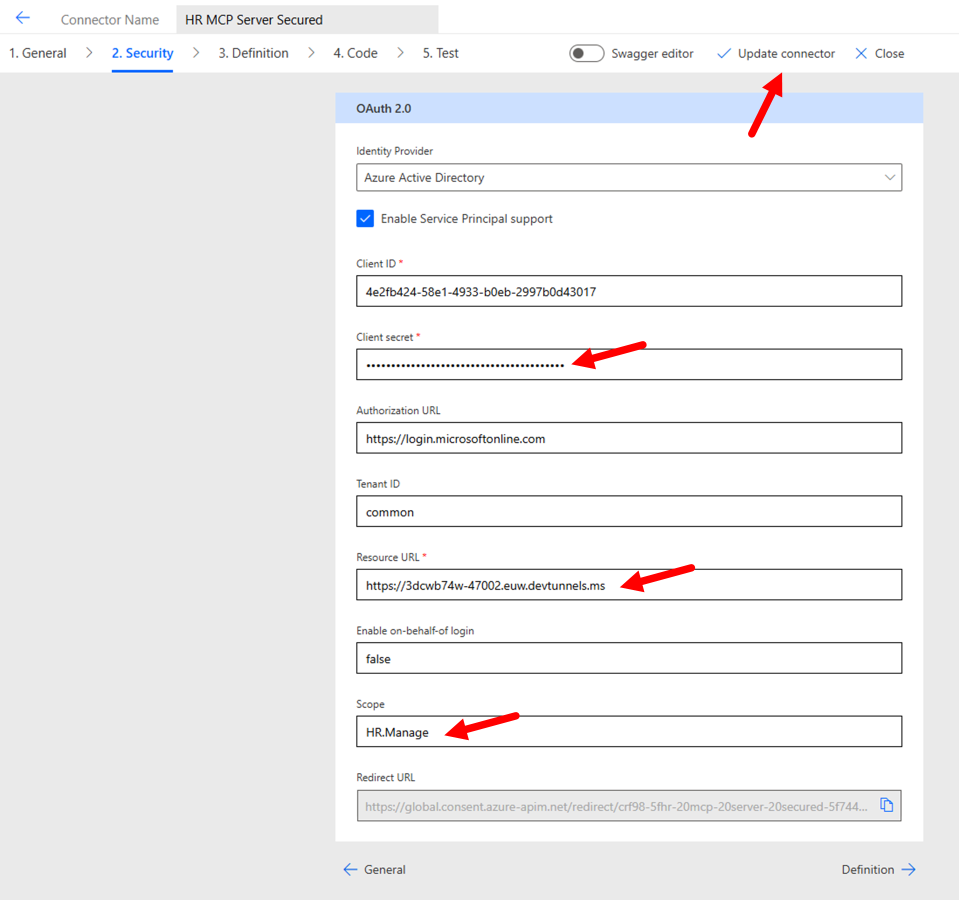Uncheck Enable Service Principal support

click(x=365, y=217)
